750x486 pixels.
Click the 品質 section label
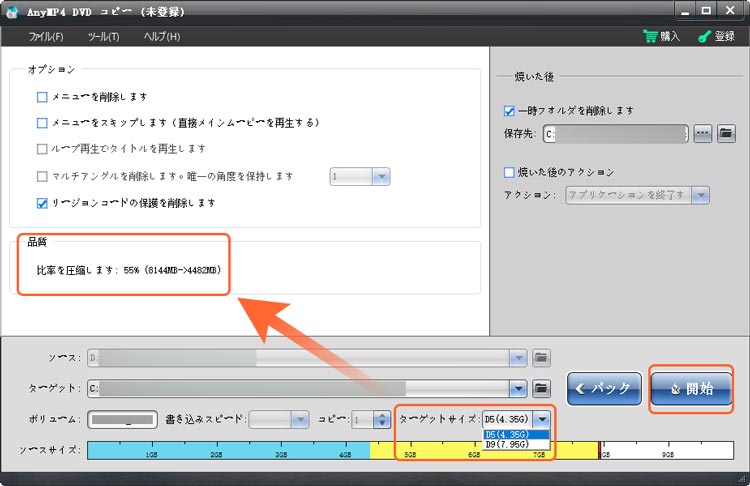click(37, 242)
